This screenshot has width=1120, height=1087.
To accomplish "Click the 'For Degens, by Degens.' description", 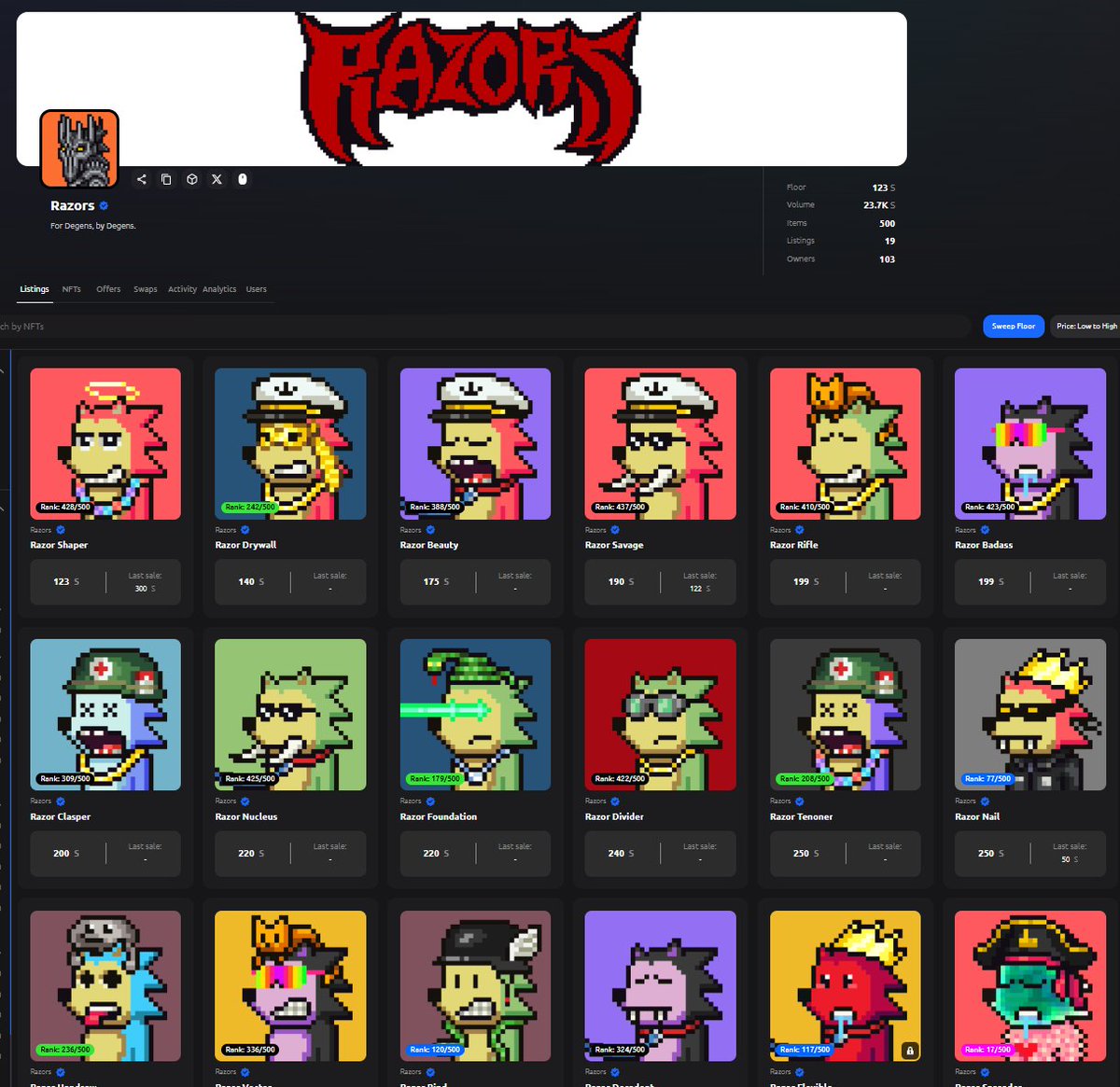I will 93,226.
